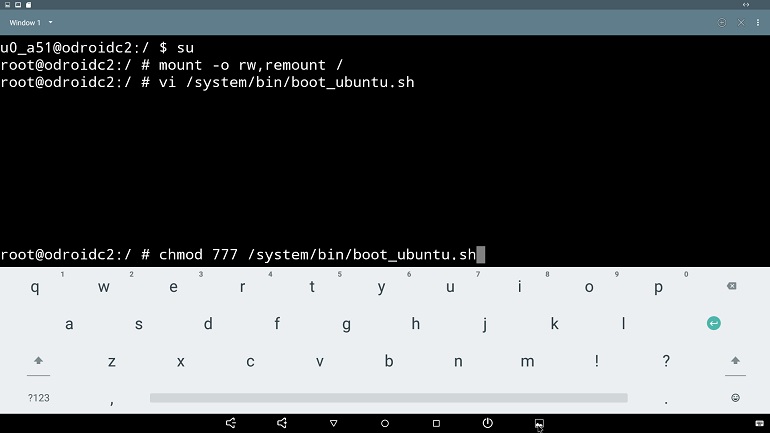Tap the w key
The width and height of the screenshot is (770, 433).
tap(104, 287)
